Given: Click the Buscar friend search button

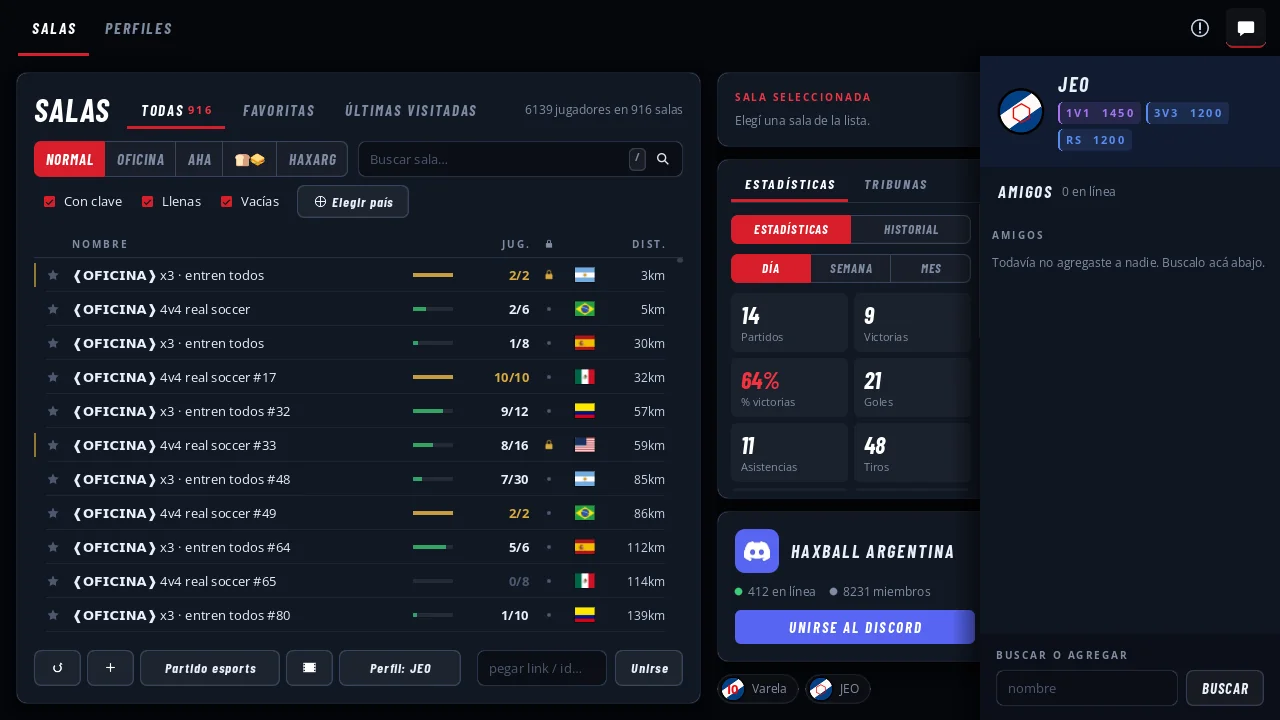Looking at the screenshot, I should point(1225,688).
